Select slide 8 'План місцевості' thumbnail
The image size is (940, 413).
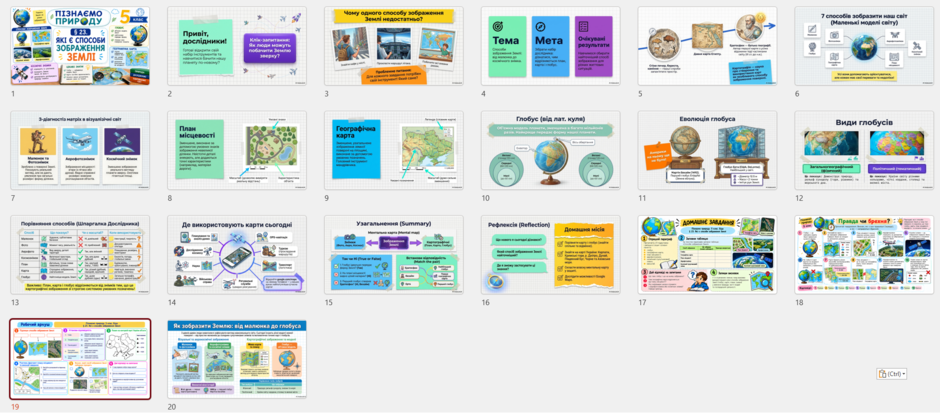(x=237, y=150)
